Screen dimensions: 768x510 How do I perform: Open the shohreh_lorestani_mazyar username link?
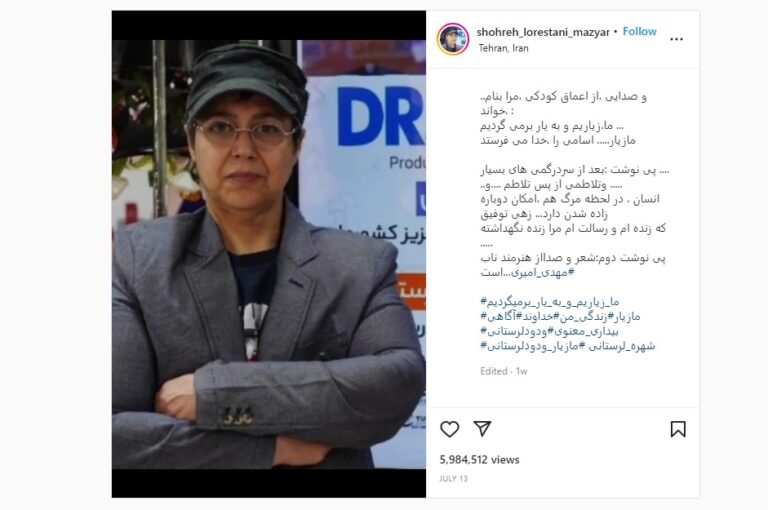543,32
